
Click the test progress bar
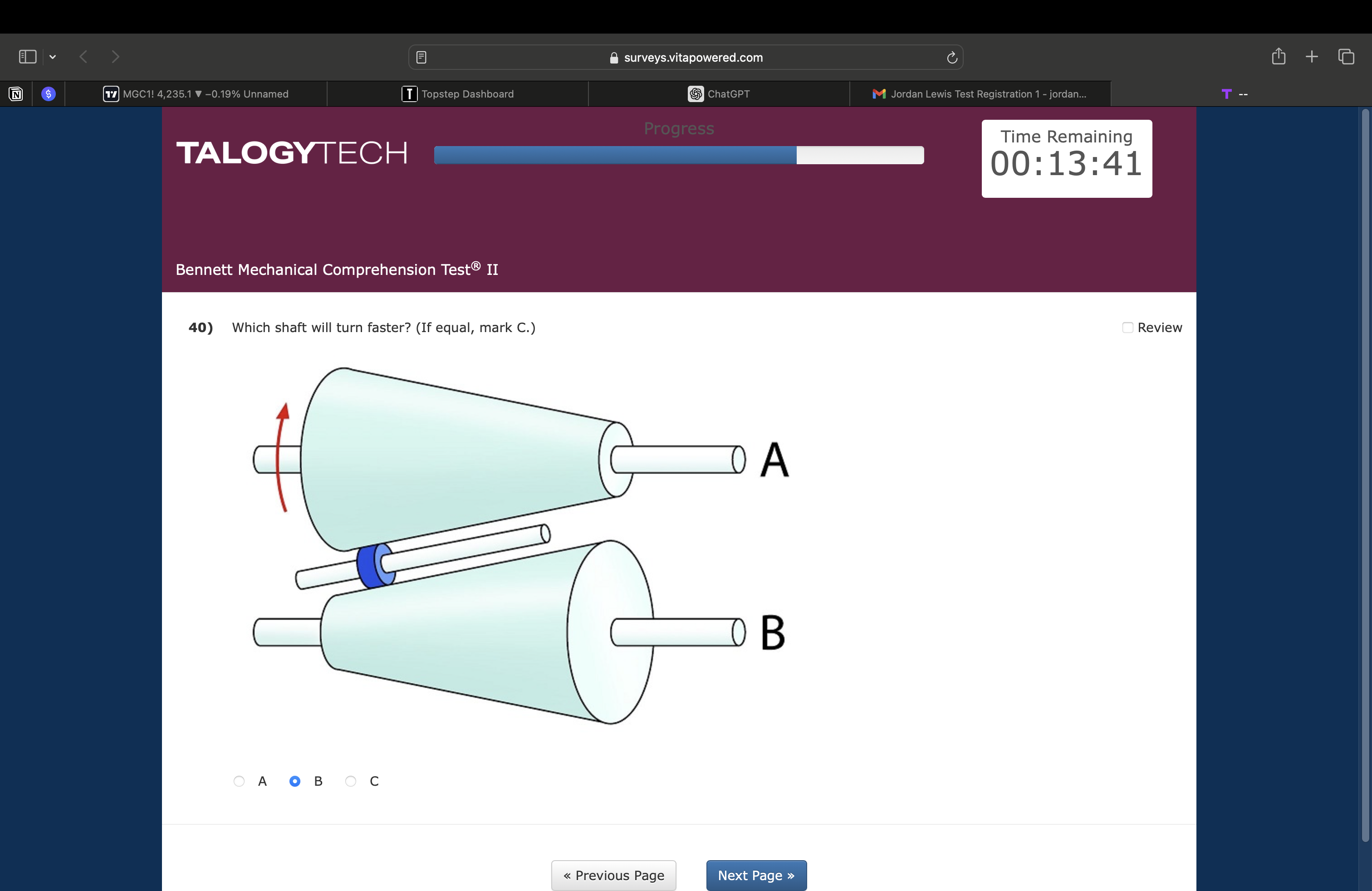tap(678, 154)
